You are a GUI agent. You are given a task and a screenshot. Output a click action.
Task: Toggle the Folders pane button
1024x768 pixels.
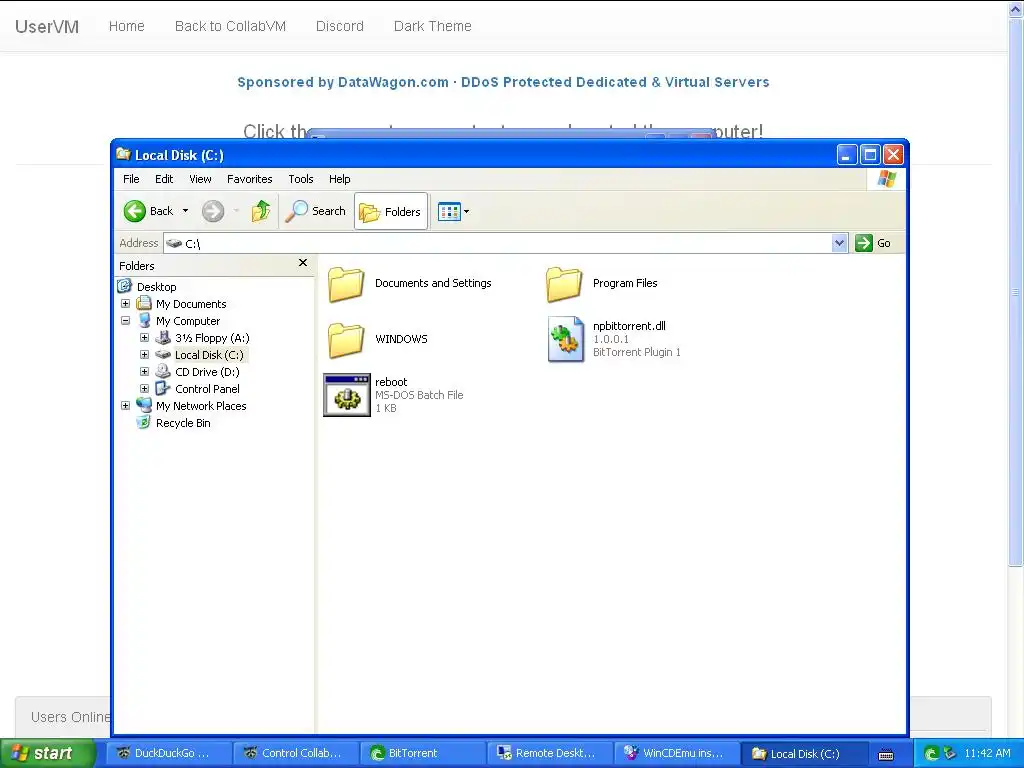click(391, 211)
